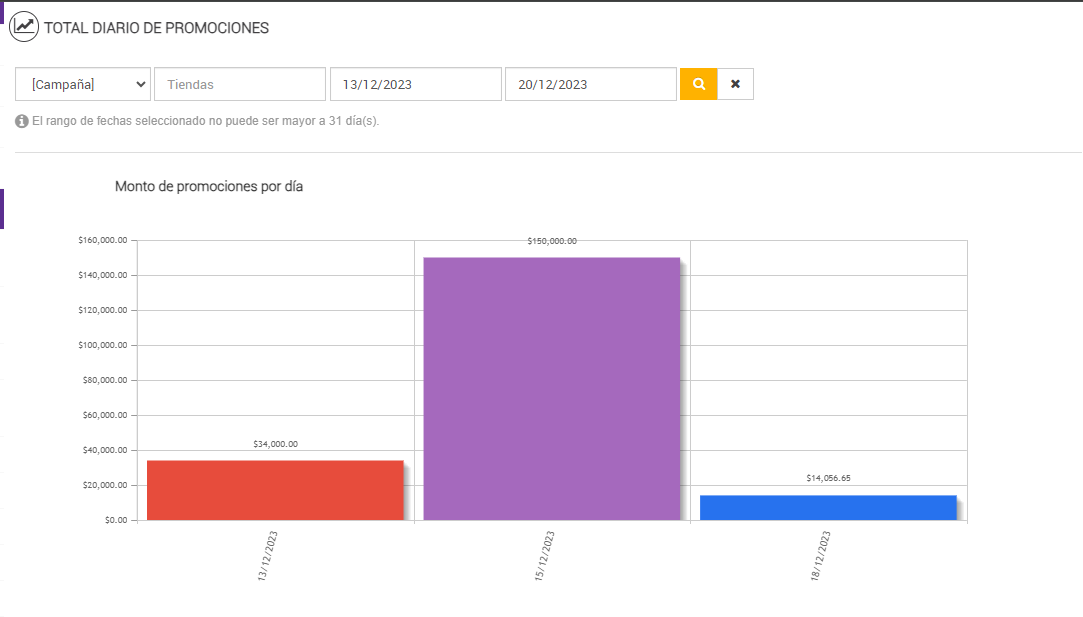
Task: Click the $34,000.00 bar value label
Action: (x=275, y=444)
